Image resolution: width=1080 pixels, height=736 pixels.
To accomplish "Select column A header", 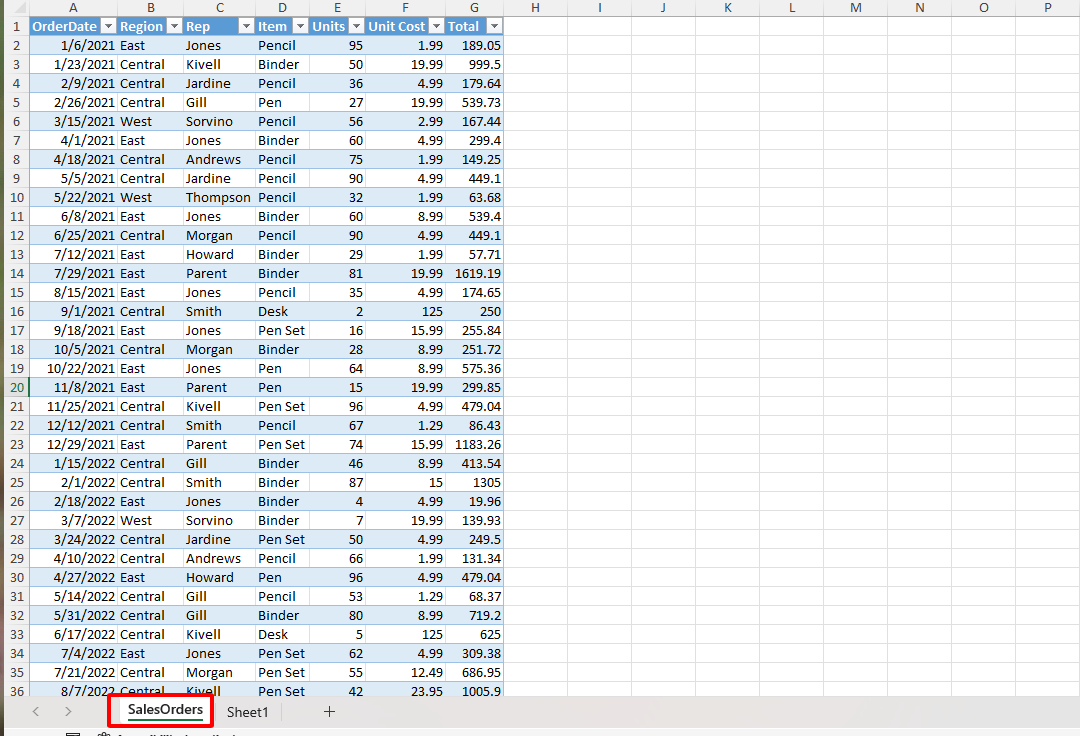I will coord(73,8).
